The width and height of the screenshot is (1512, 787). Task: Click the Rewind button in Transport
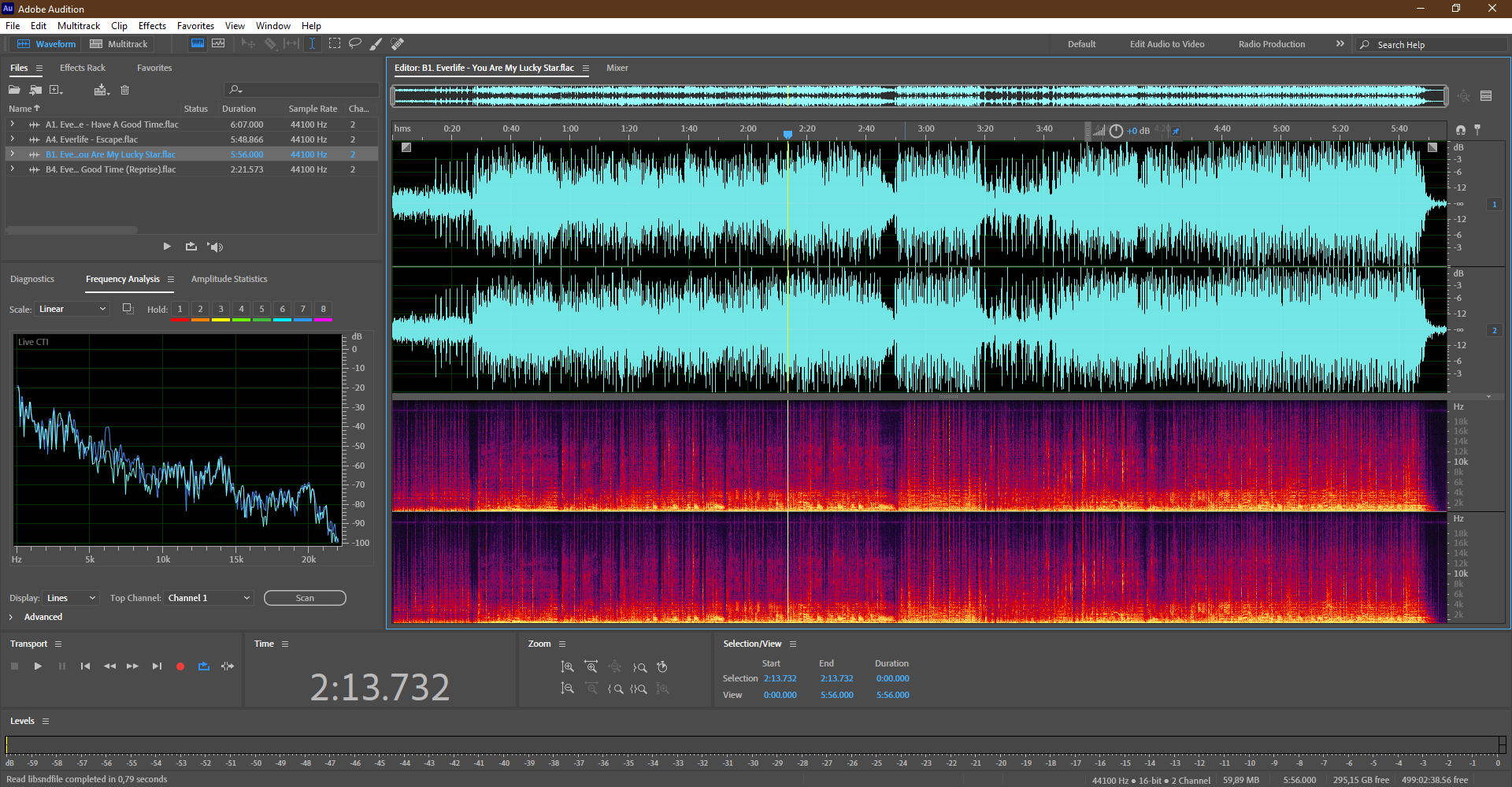tap(109, 666)
